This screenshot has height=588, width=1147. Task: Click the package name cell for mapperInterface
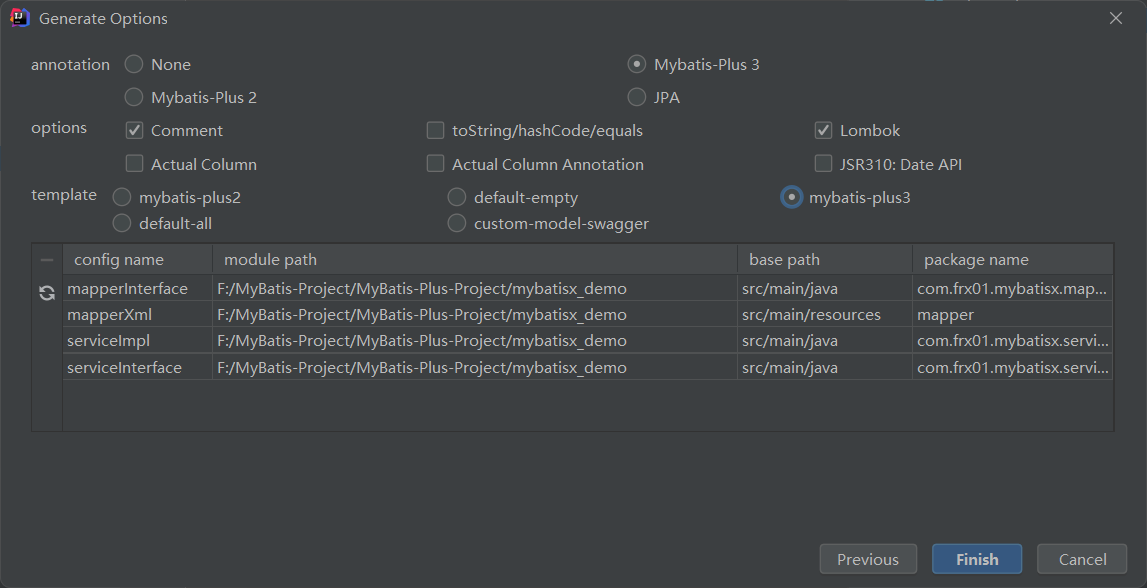click(1013, 289)
